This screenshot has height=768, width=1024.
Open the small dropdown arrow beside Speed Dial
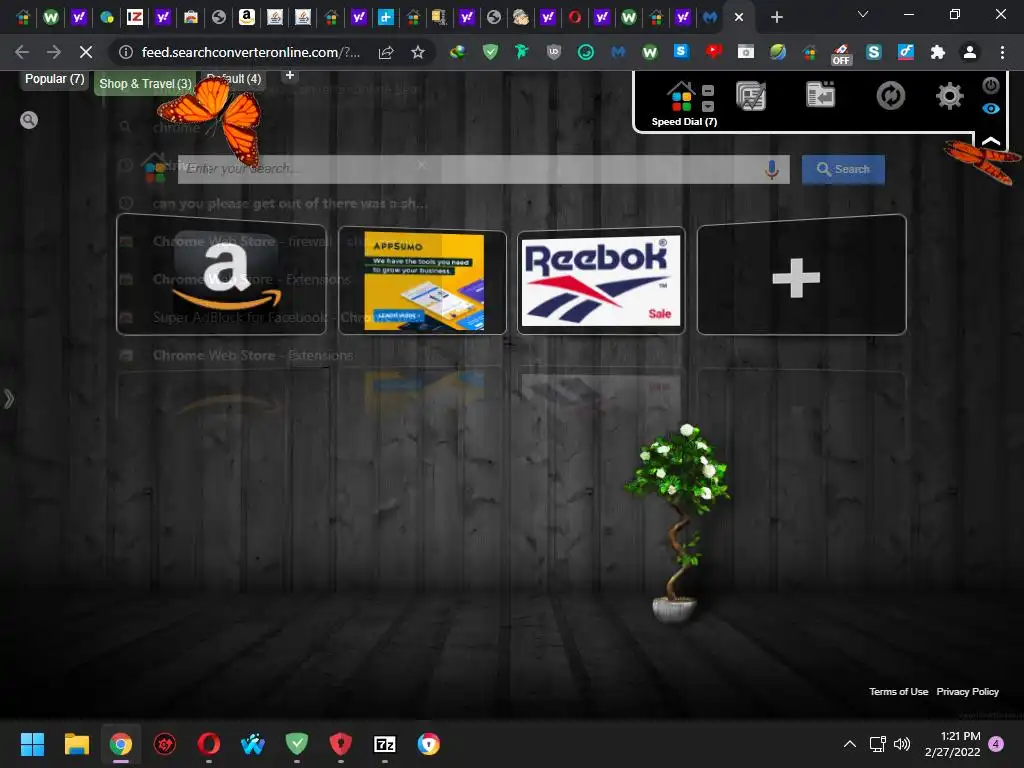click(x=708, y=106)
